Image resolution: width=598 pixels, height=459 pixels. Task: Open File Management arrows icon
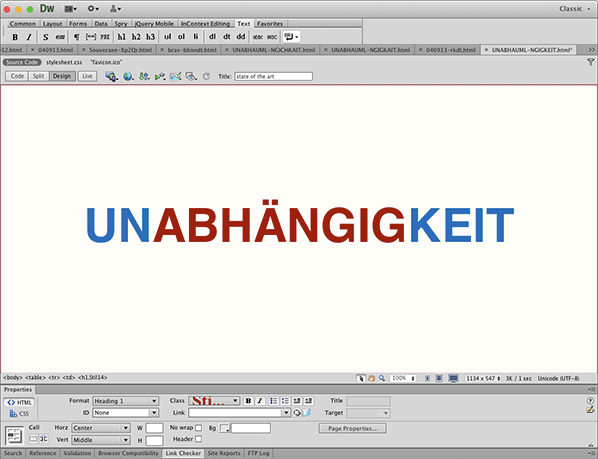tap(144, 77)
